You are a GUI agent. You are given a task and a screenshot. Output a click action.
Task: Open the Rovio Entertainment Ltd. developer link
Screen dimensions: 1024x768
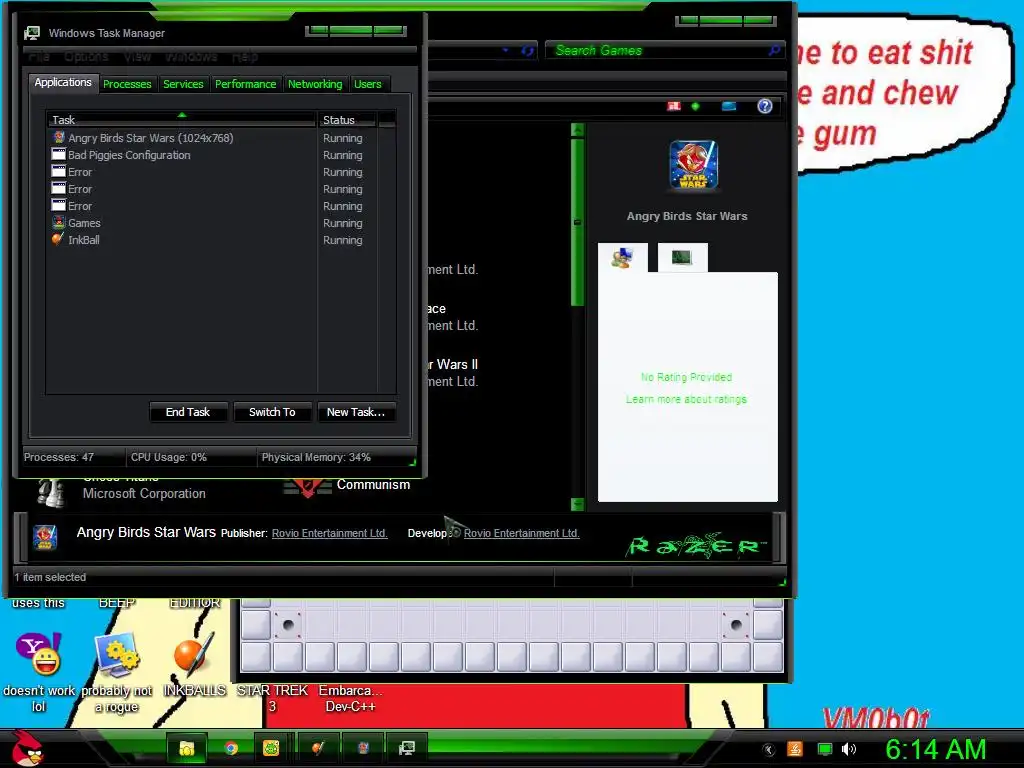[x=522, y=533]
